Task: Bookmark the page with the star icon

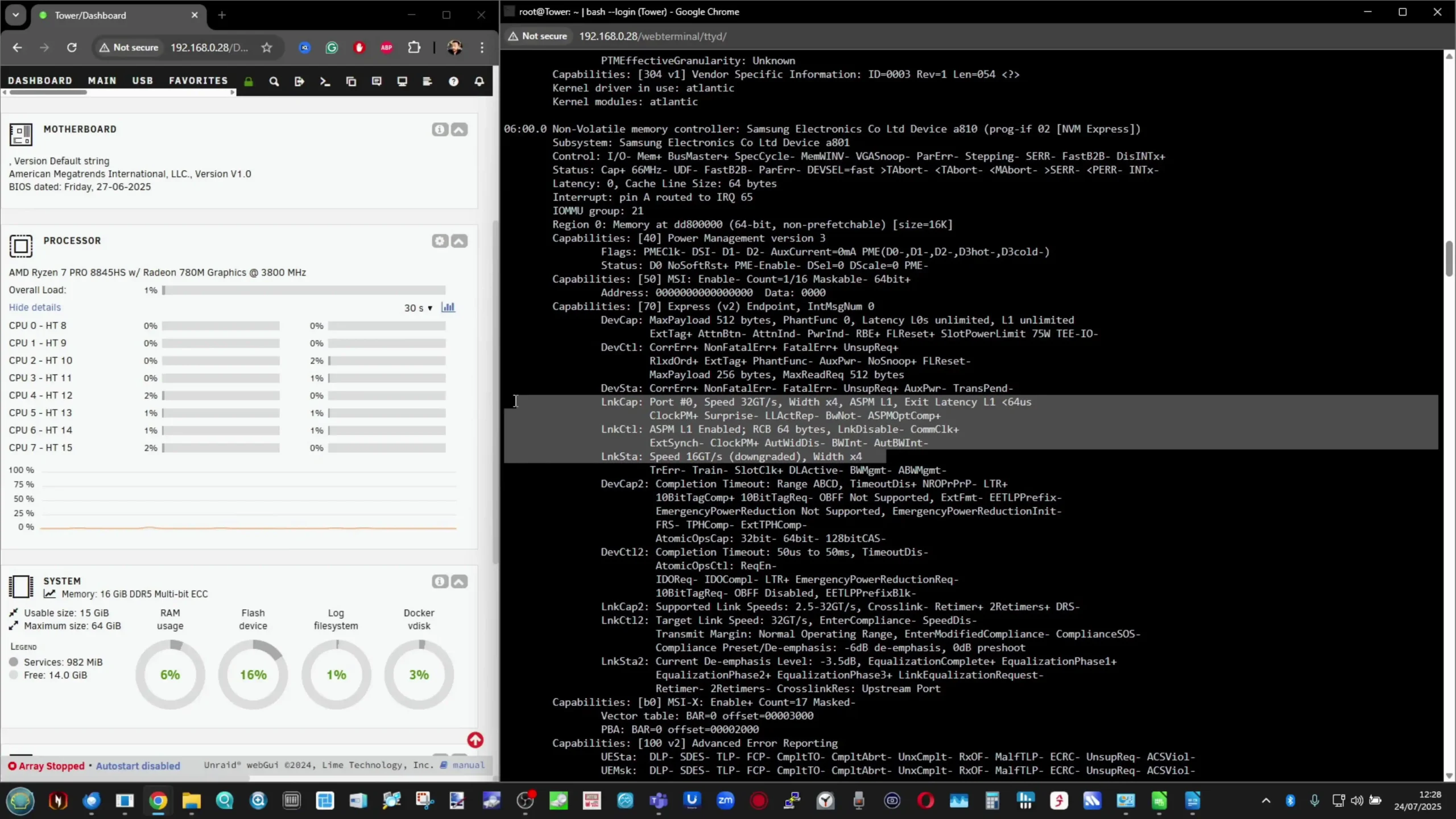Action: [x=267, y=47]
